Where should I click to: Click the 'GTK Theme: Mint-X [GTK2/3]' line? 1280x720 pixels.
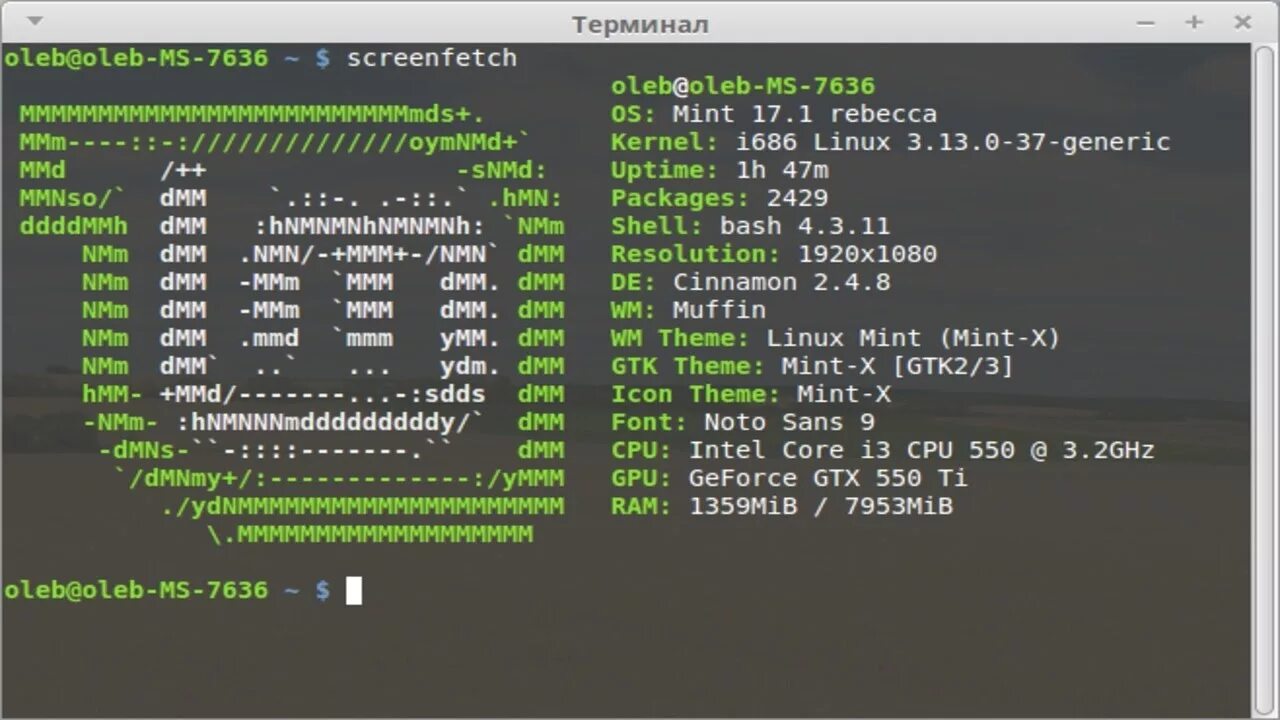click(x=812, y=366)
